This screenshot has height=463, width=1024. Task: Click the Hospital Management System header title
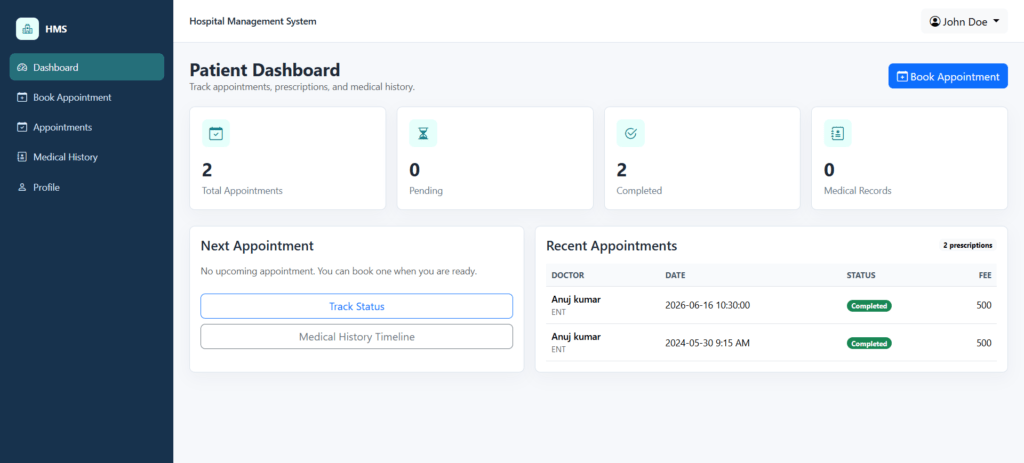[253, 22]
